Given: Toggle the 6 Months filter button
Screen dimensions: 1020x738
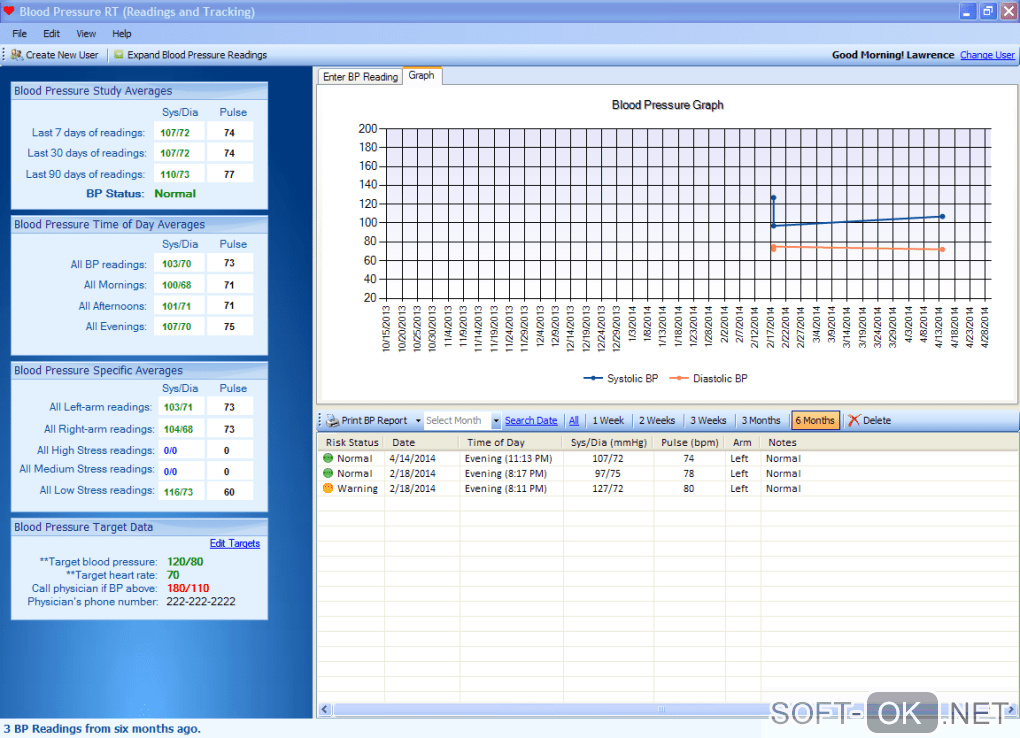Looking at the screenshot, I should click(x=815, y=421).
